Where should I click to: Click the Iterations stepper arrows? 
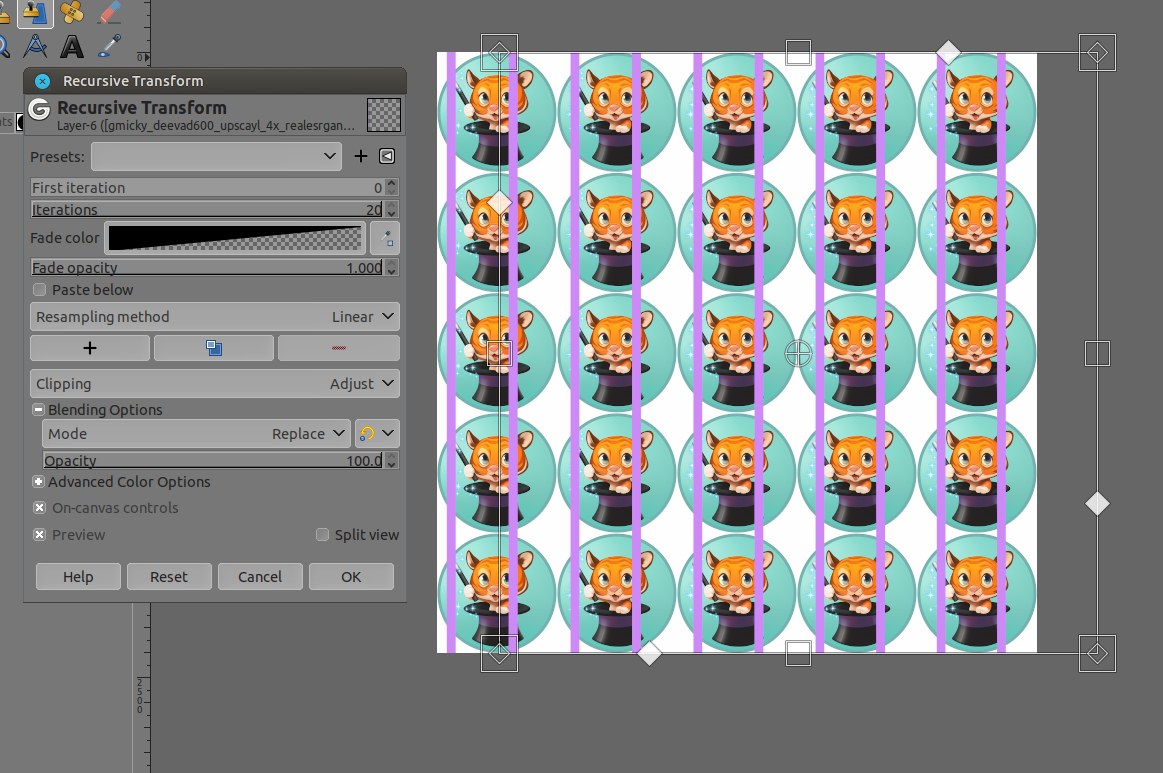click(x=392, y=209)
